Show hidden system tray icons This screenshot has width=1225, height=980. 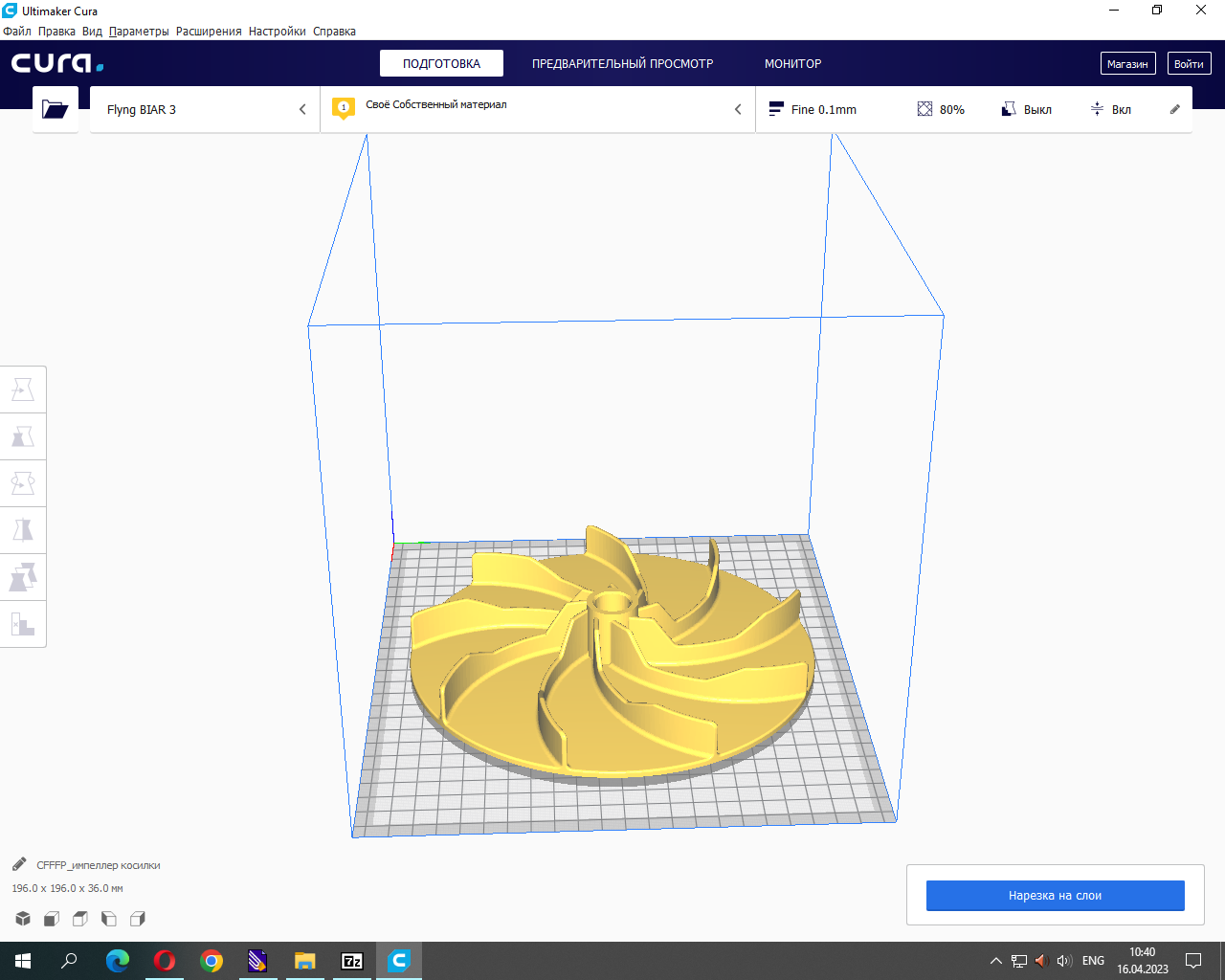pos(996,961)
